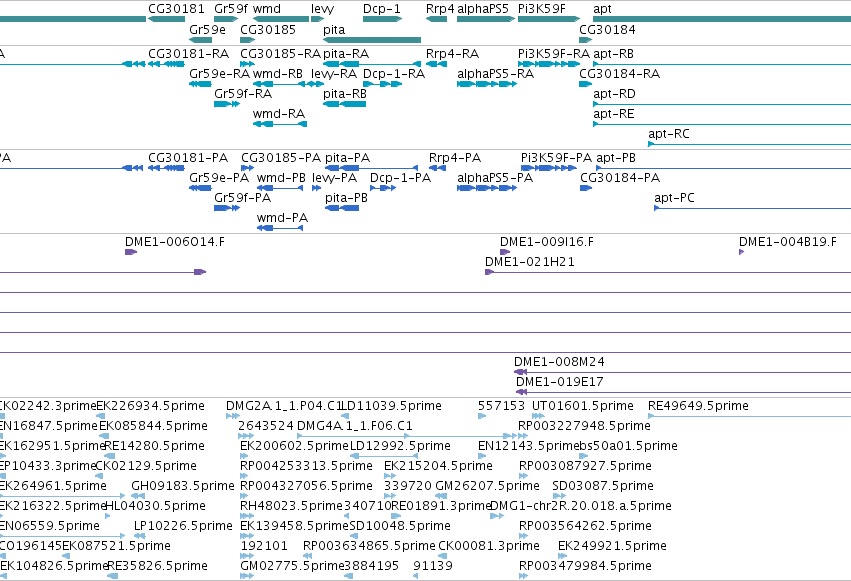Click the Dcp-1-PA protein label
The width and height of the screenshot is (851, 581).
(401, 178)
